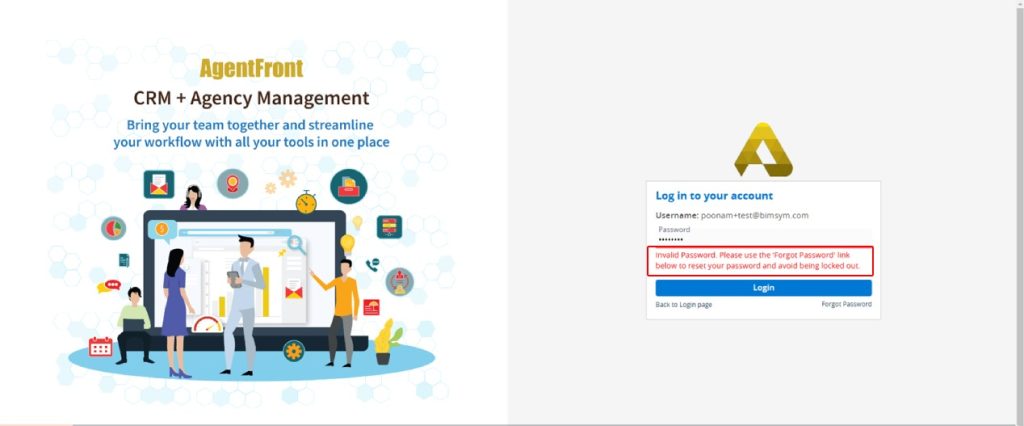Click the AgentFront title text
This screenshot has height=426, width=1024.
pos(251,68)
